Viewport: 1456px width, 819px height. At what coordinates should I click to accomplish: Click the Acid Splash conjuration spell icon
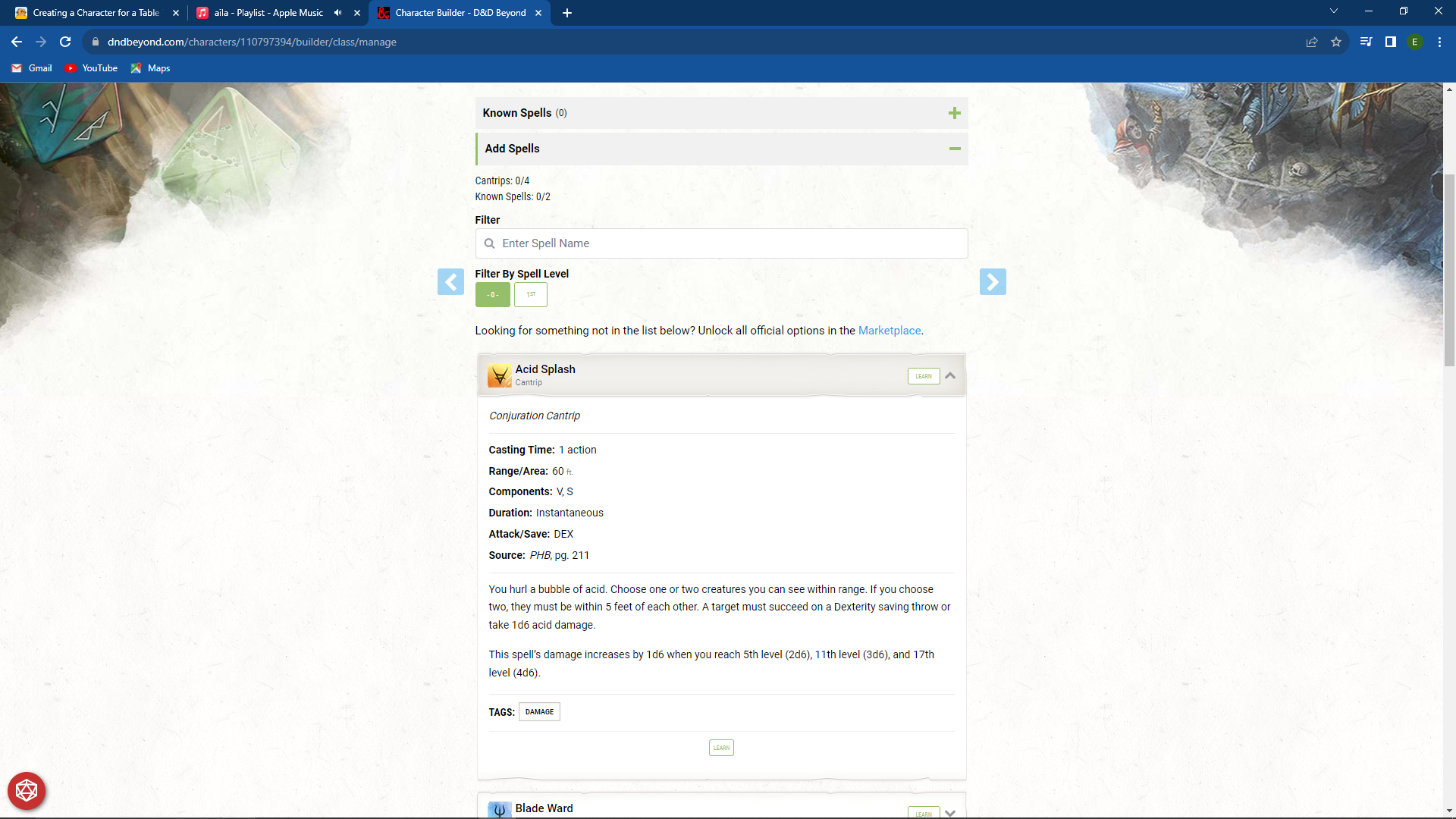tap(499, 375)
